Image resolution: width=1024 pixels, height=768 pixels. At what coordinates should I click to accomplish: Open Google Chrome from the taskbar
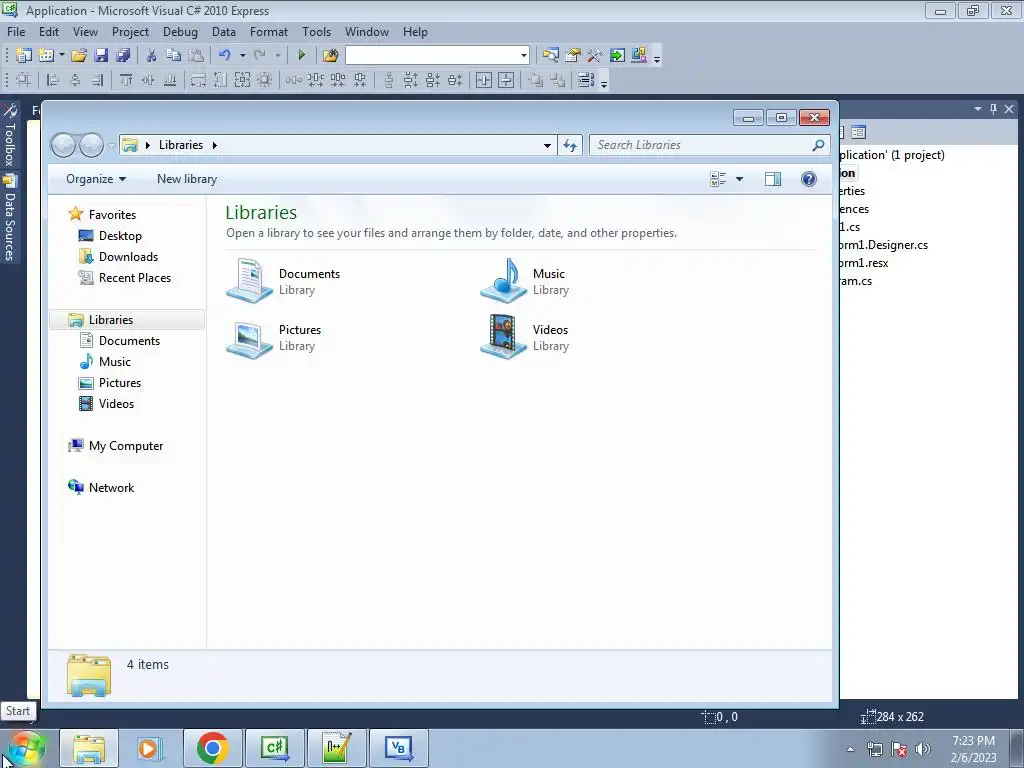[x=213, y=748]
